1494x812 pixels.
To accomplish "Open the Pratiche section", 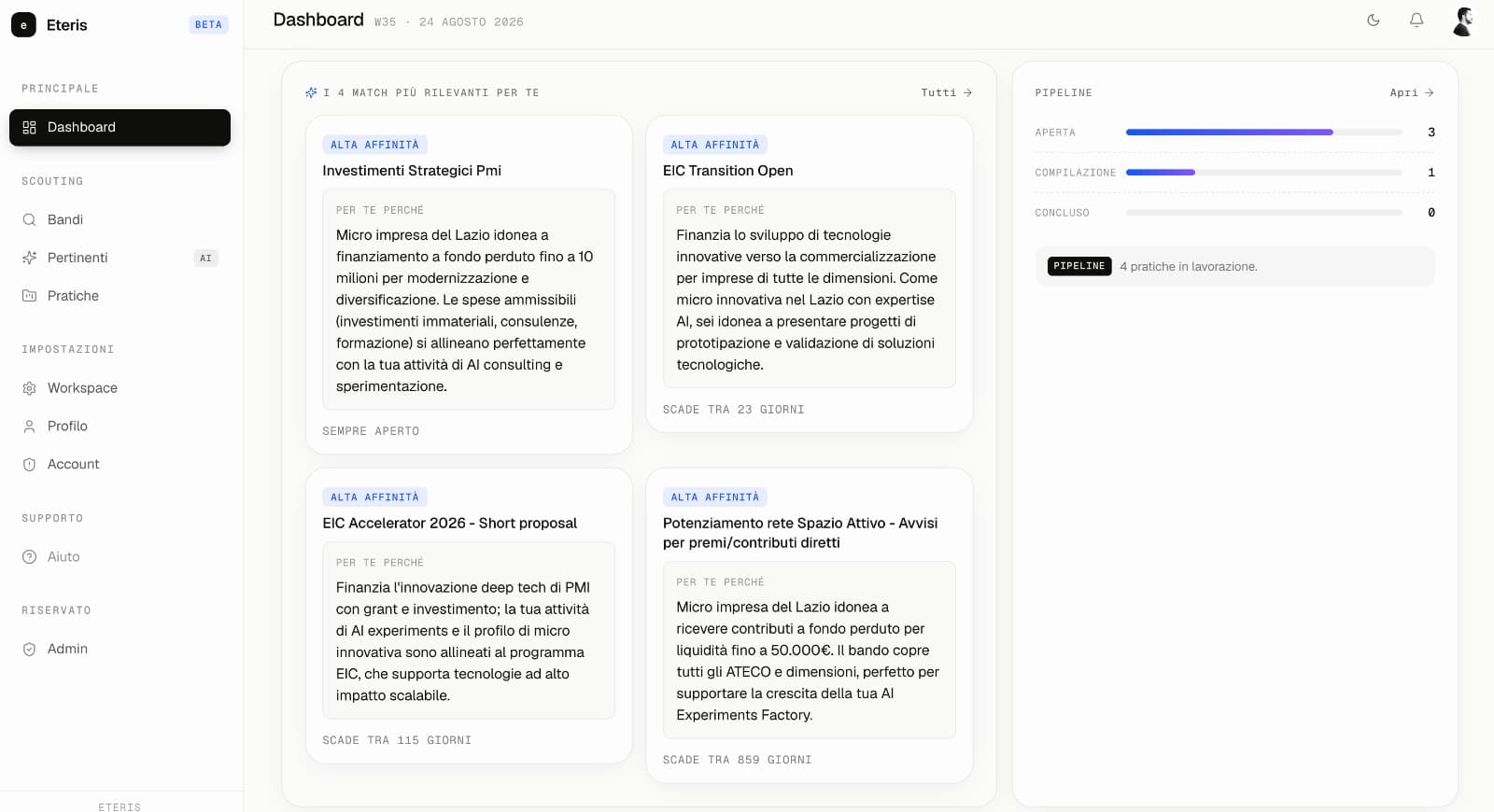I will point(120,296).
